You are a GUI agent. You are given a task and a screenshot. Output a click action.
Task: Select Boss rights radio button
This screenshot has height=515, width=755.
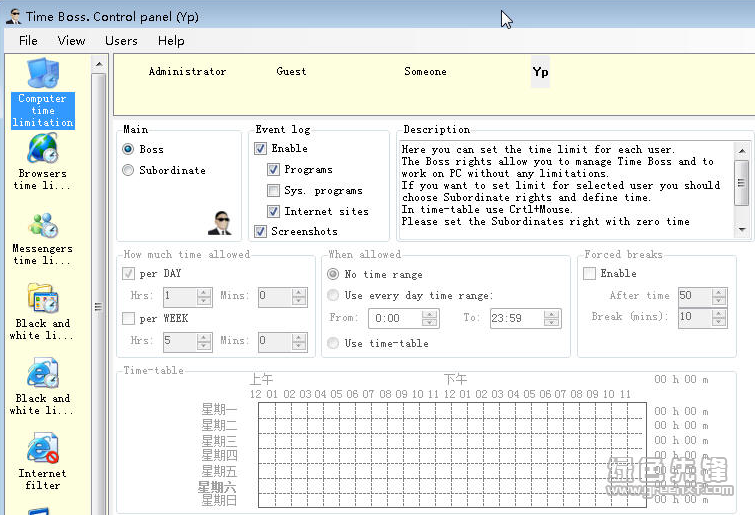128,149
